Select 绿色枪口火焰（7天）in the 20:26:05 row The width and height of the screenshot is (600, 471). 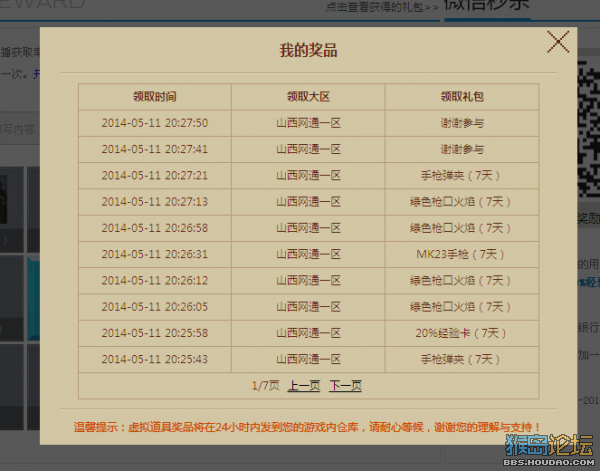point(460,306)
